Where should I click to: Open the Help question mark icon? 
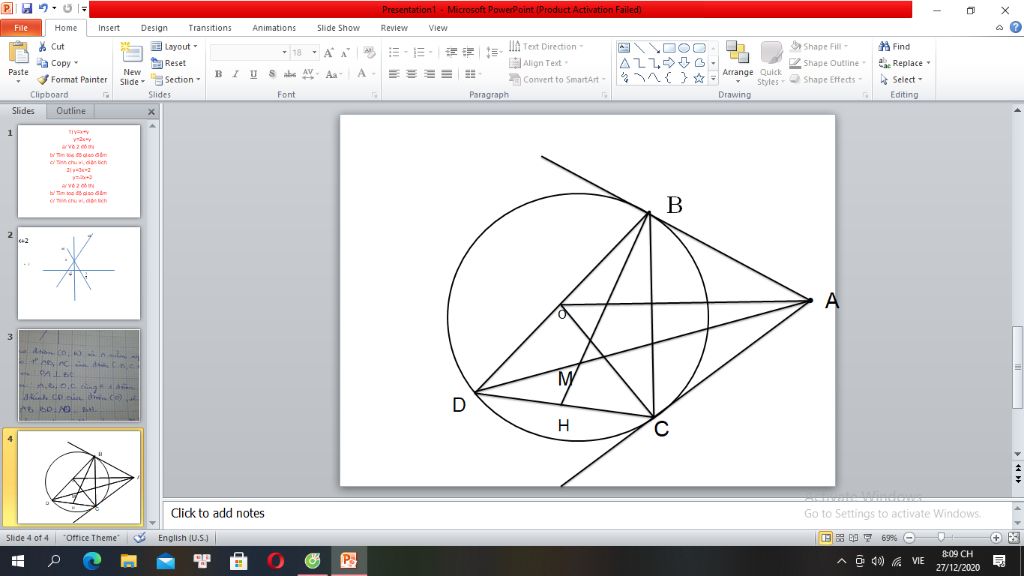pos(1016,27)
